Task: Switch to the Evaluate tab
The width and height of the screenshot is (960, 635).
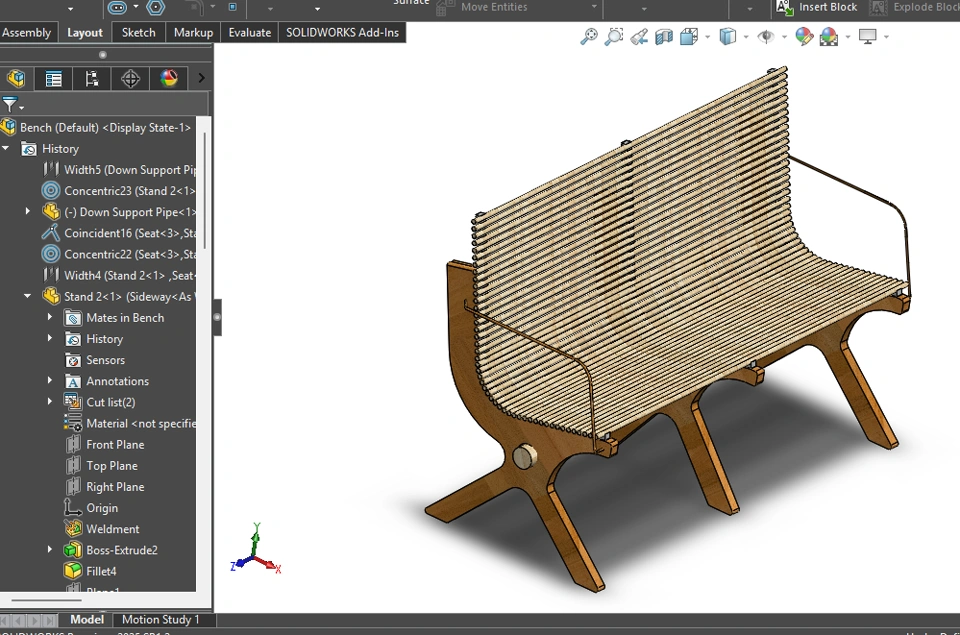Action: (x=249, y=32)
